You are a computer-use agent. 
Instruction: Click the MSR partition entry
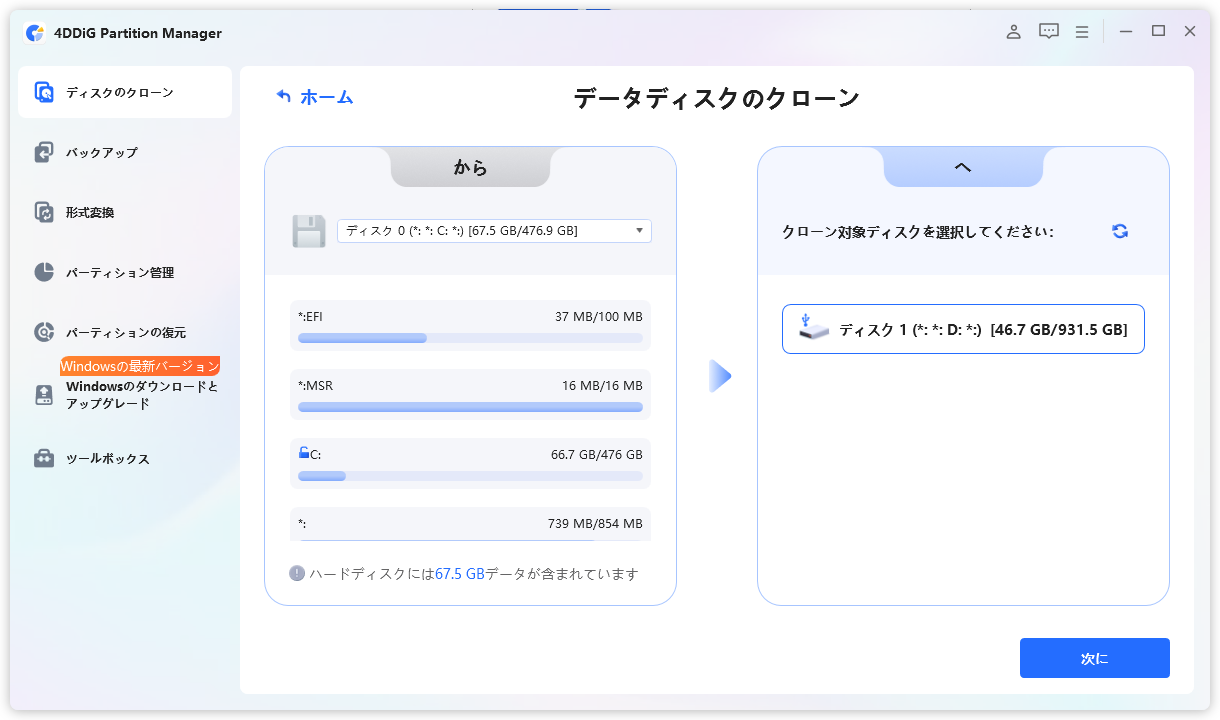[470, 394]
